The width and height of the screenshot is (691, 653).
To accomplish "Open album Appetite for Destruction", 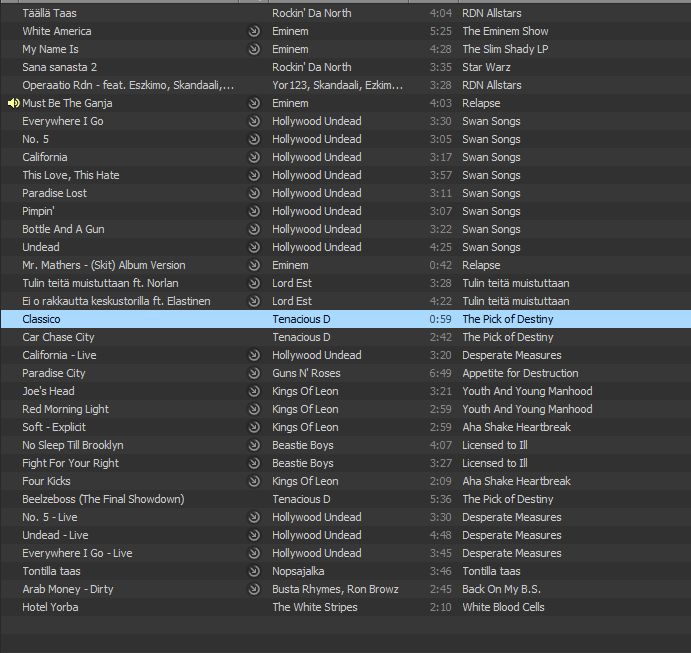I will [520, 373].
